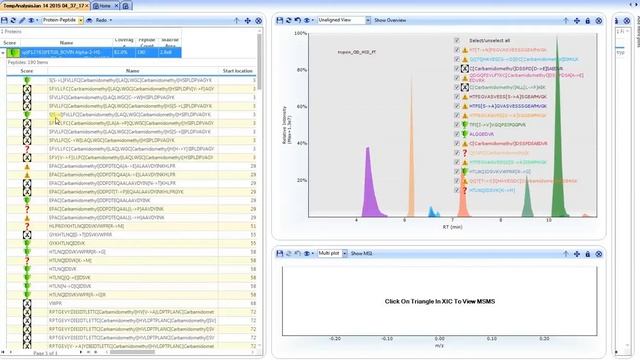
Task: Lock the MSMS plot panel
Action: pyautogui.click(x=588, y=254)
